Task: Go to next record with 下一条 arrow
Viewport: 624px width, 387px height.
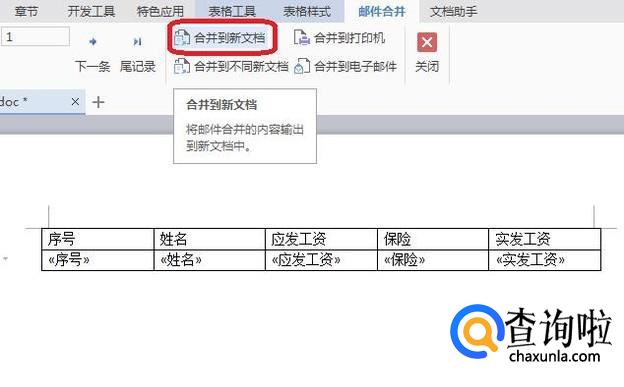Action: tap(93, 41)
